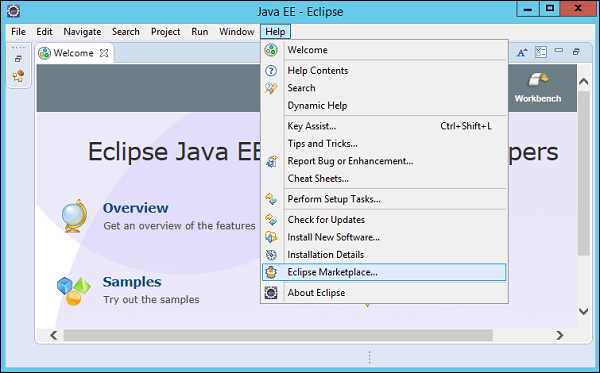Open the Window menu

coord(236,32)
